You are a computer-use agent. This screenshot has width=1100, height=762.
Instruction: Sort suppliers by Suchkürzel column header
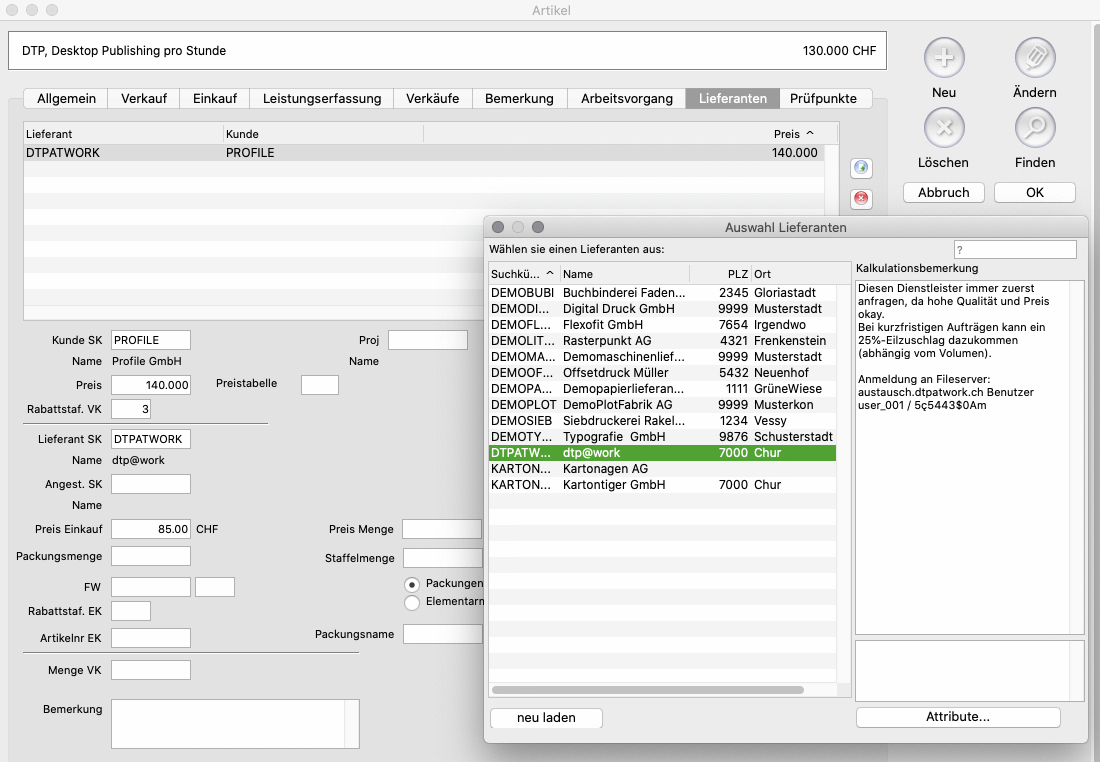(523, 274)
